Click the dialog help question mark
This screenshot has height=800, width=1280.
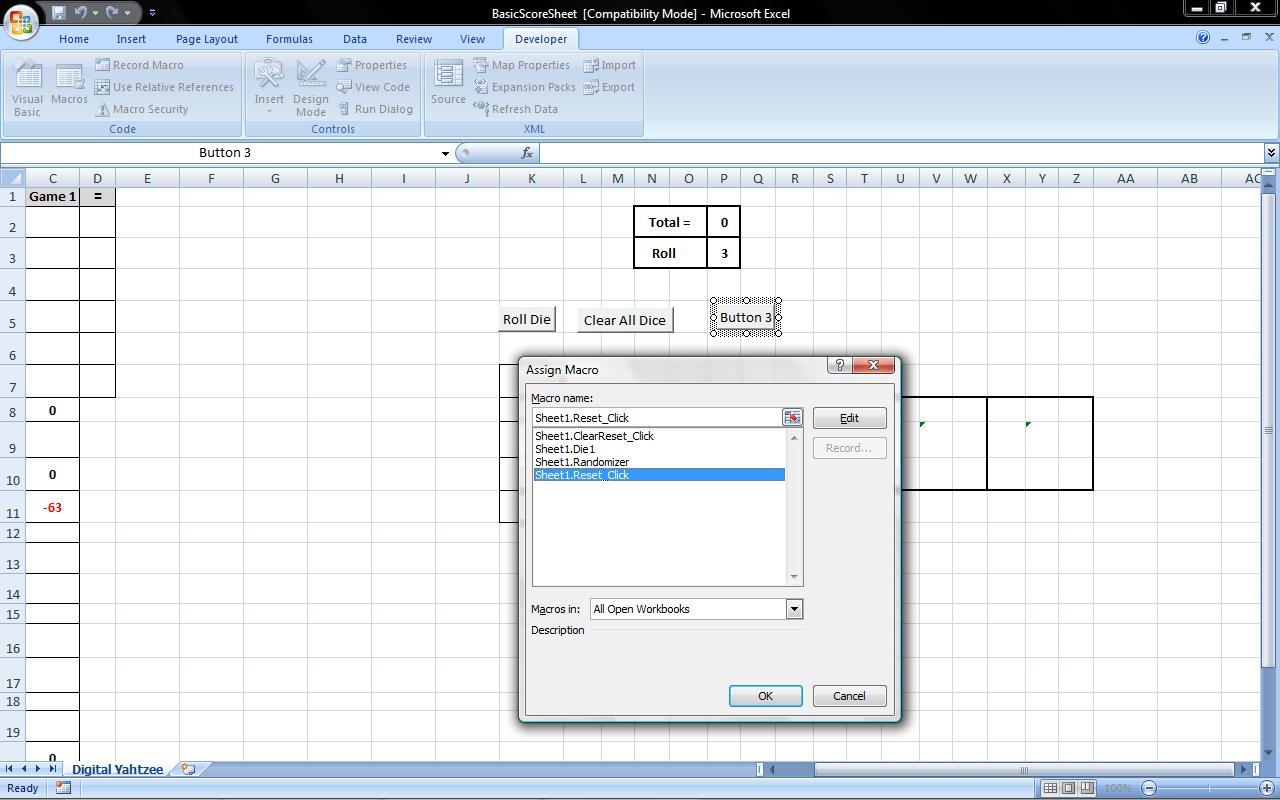pyautogui.click(x=840, y=366)
